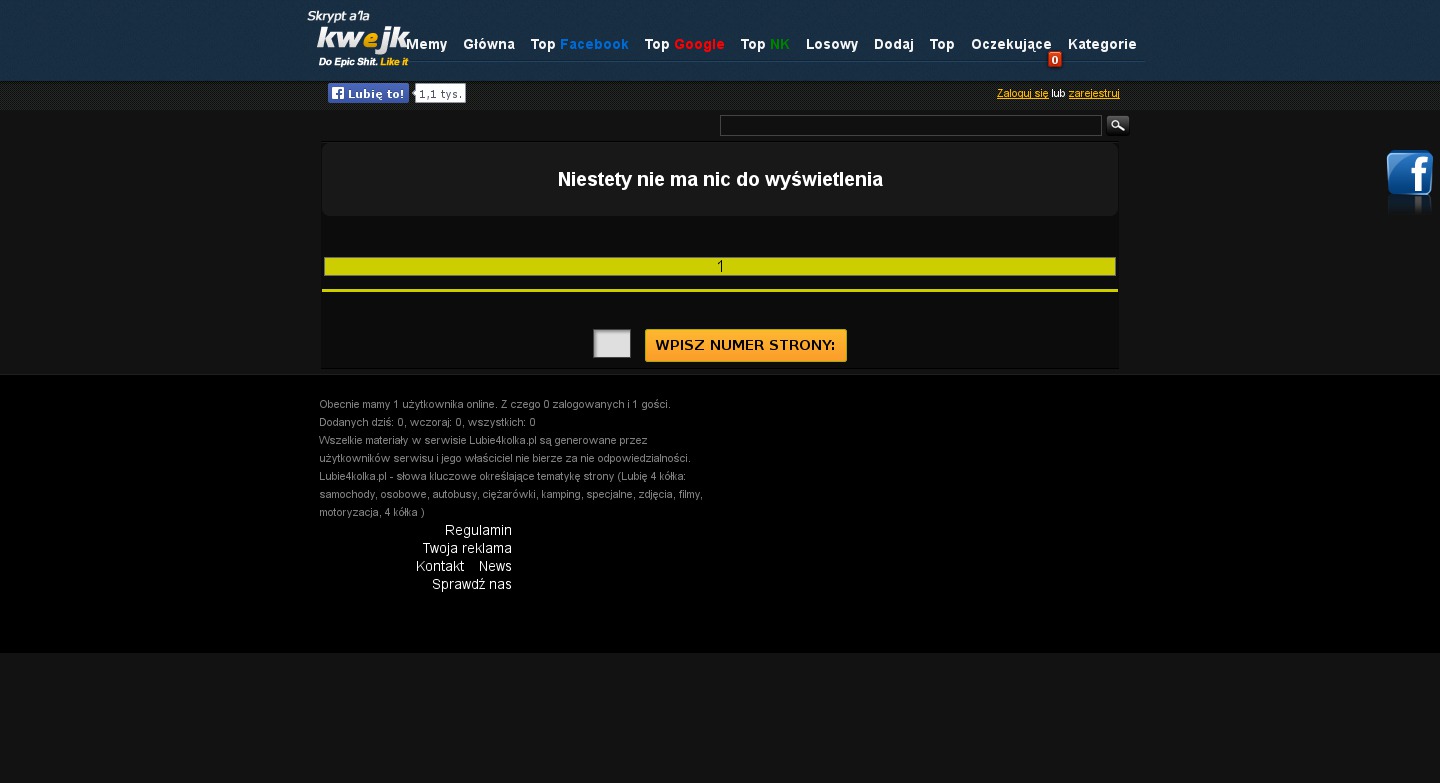Open the Kategorie menu
This screenshot has height=783, width=1440.
pyautogui.click(x=1102, y=44)
